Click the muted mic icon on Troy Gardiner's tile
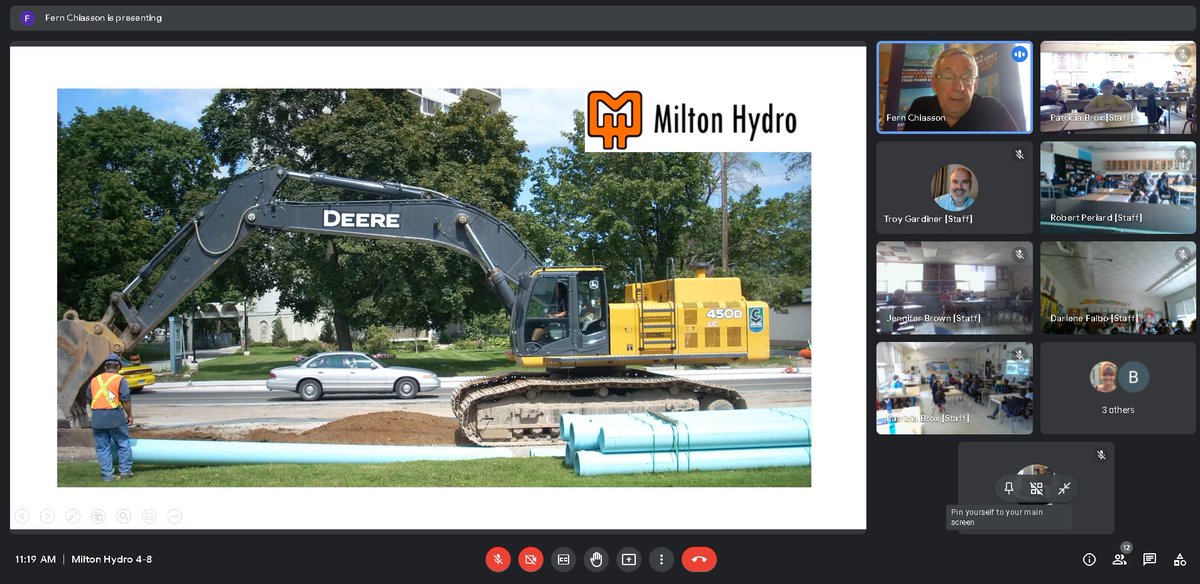This screenshot has height=584, width=1200. [1019, 155]
